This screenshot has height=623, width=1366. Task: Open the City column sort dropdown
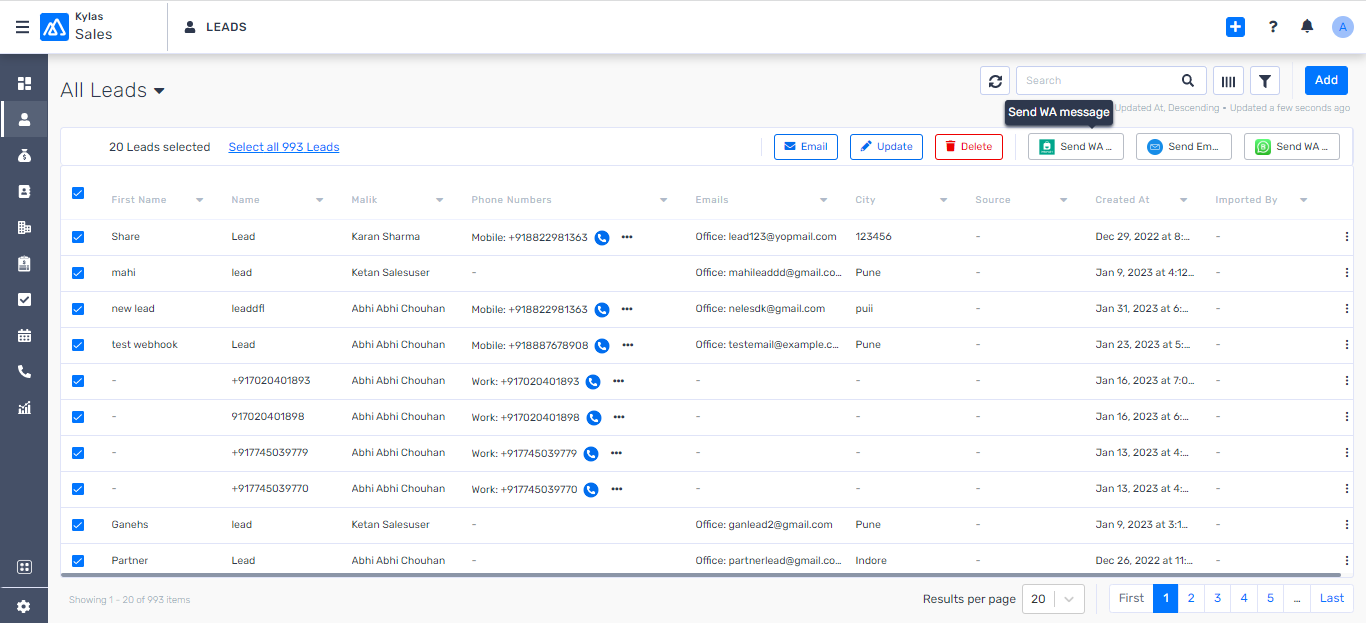click(943, 200)
